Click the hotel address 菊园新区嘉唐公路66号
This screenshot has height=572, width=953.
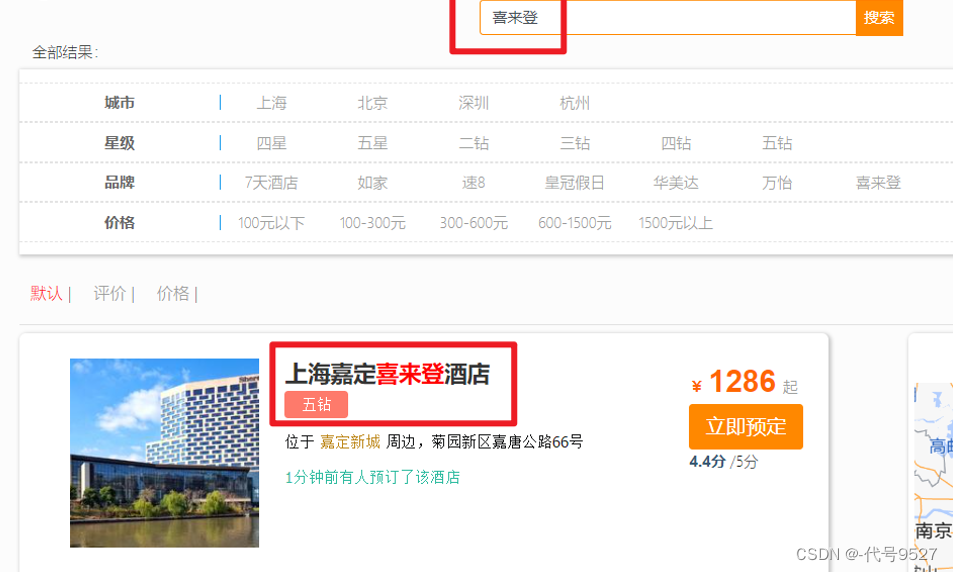pyautogui.click(x=507, y=442)
